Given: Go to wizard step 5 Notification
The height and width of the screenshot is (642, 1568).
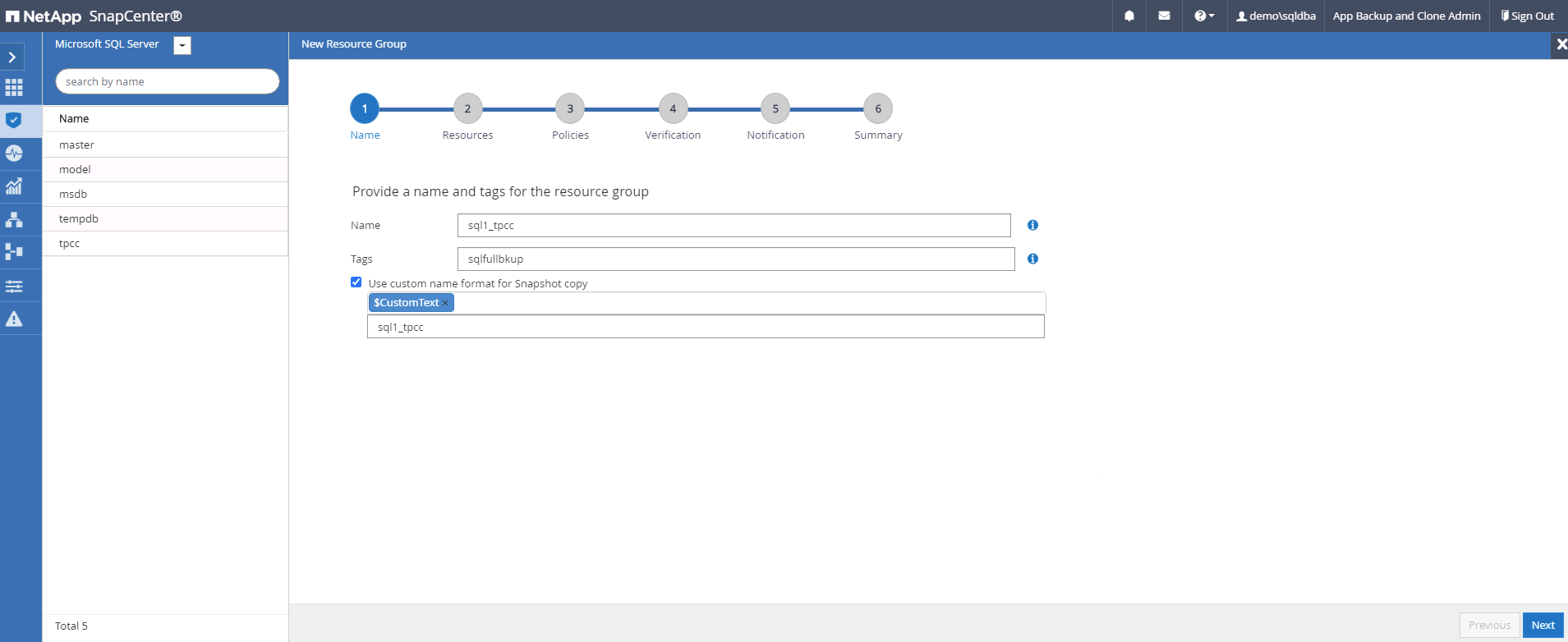Looking at the screenshot, I should (775, 108).
